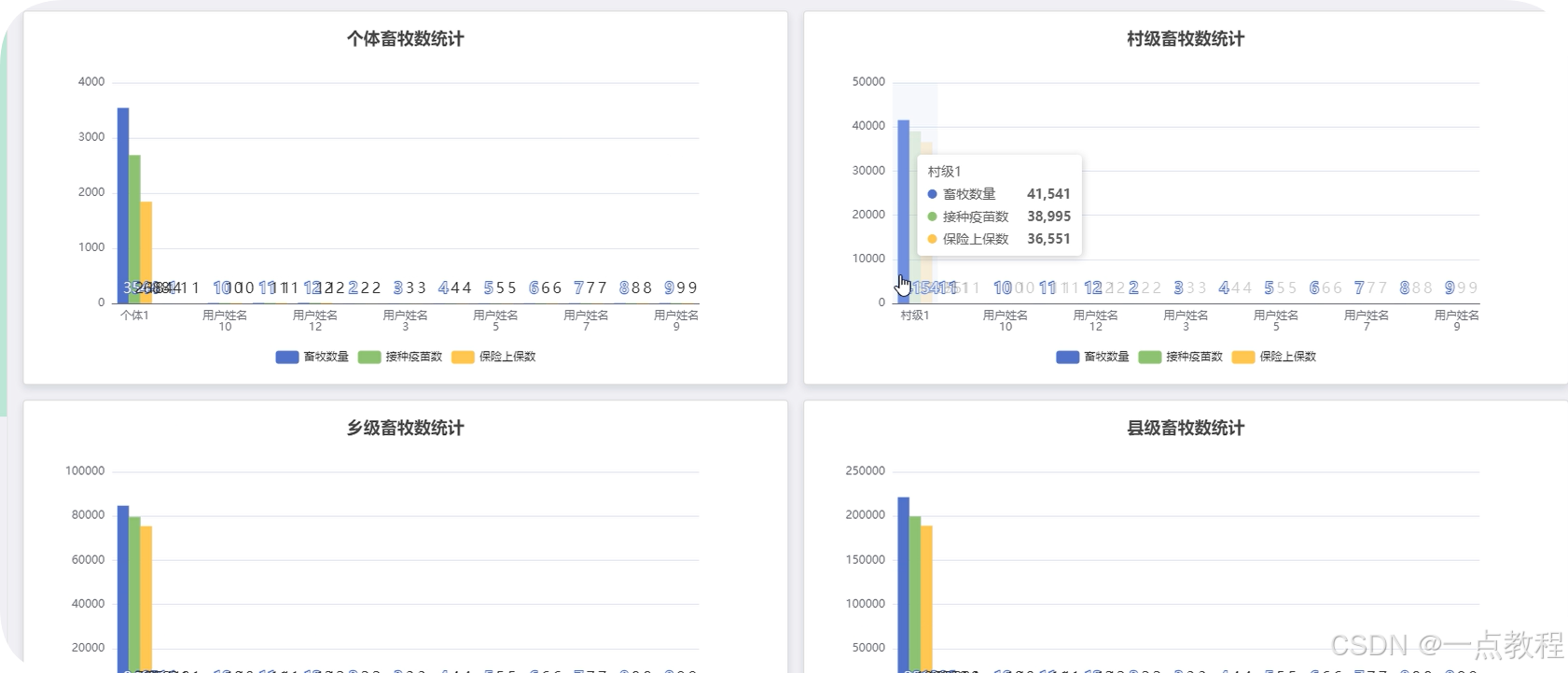
Task: Click blue 畜牧数量 bar for 村级1
Action: 903,212
